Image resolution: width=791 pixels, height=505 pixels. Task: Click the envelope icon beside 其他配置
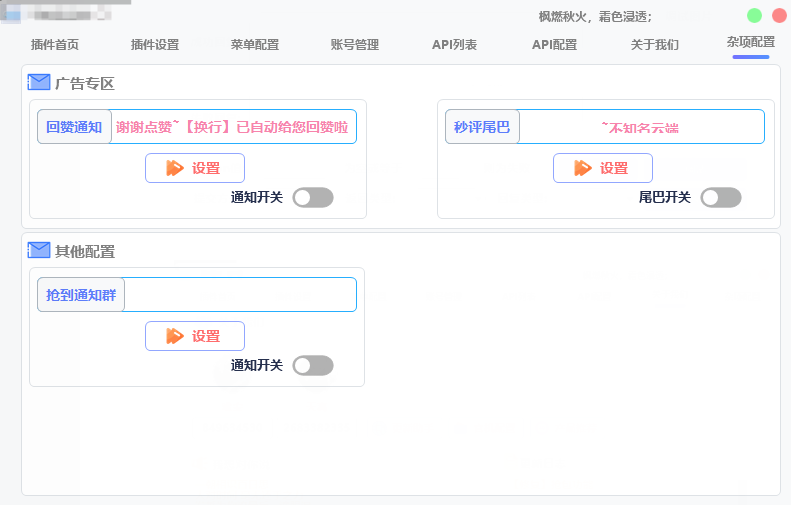coord(39,250)
